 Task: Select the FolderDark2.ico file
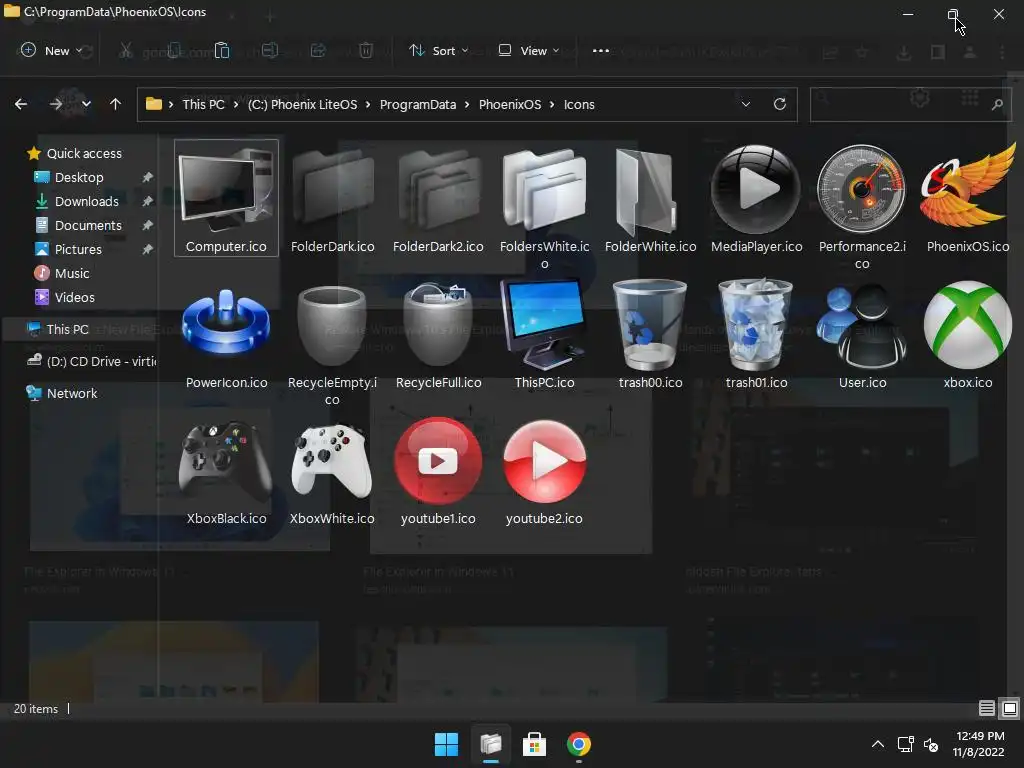[438, 198]
